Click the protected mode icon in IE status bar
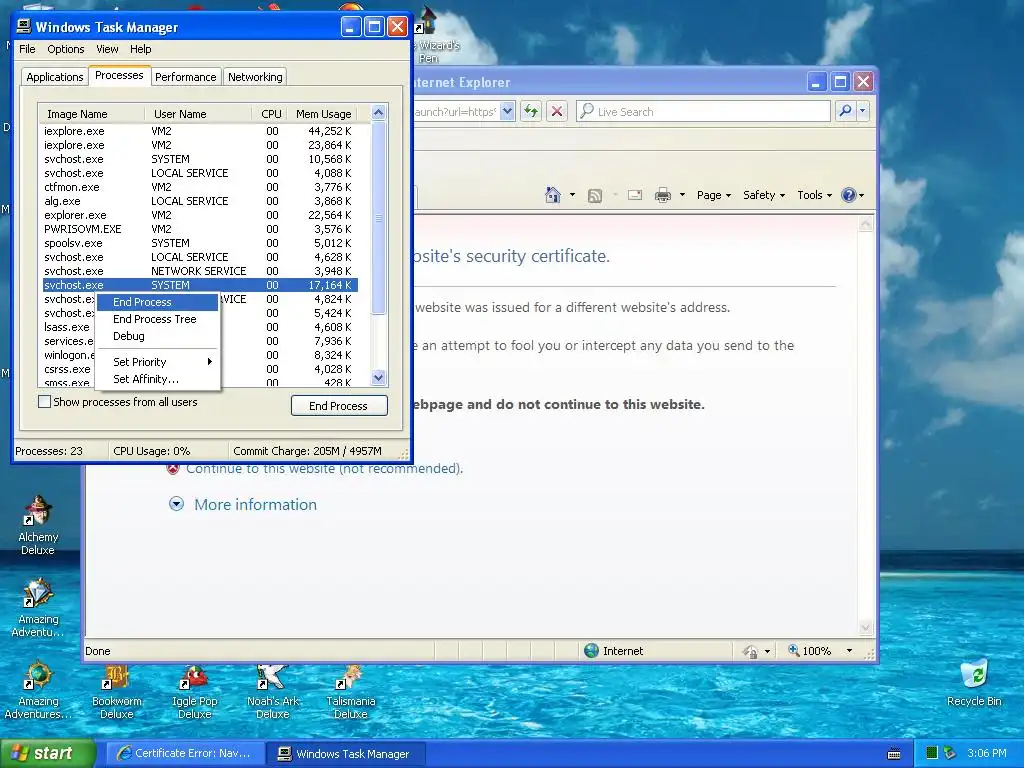The height and width of the screenshot is (768, 1024). click(x=750, y=651)
